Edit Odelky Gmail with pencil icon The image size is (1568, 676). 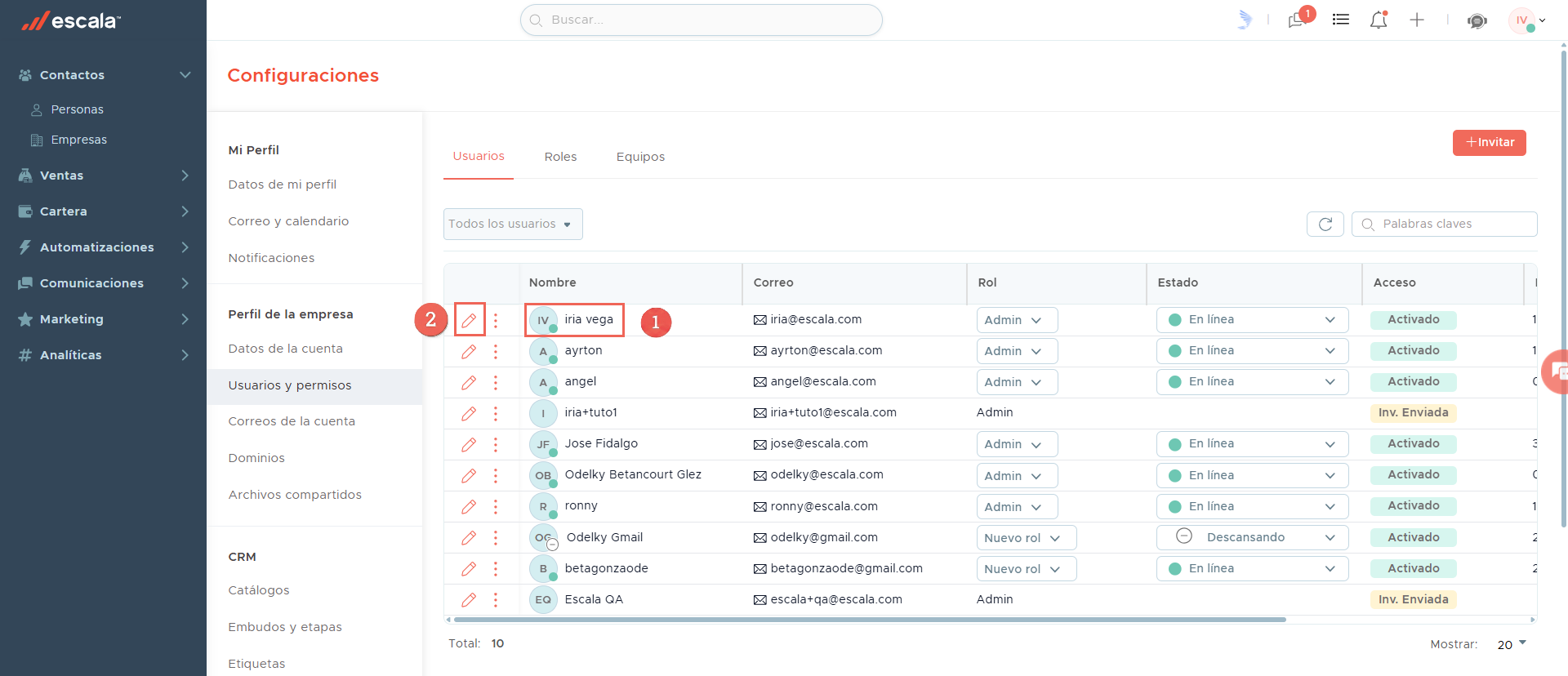click(469, 537)
